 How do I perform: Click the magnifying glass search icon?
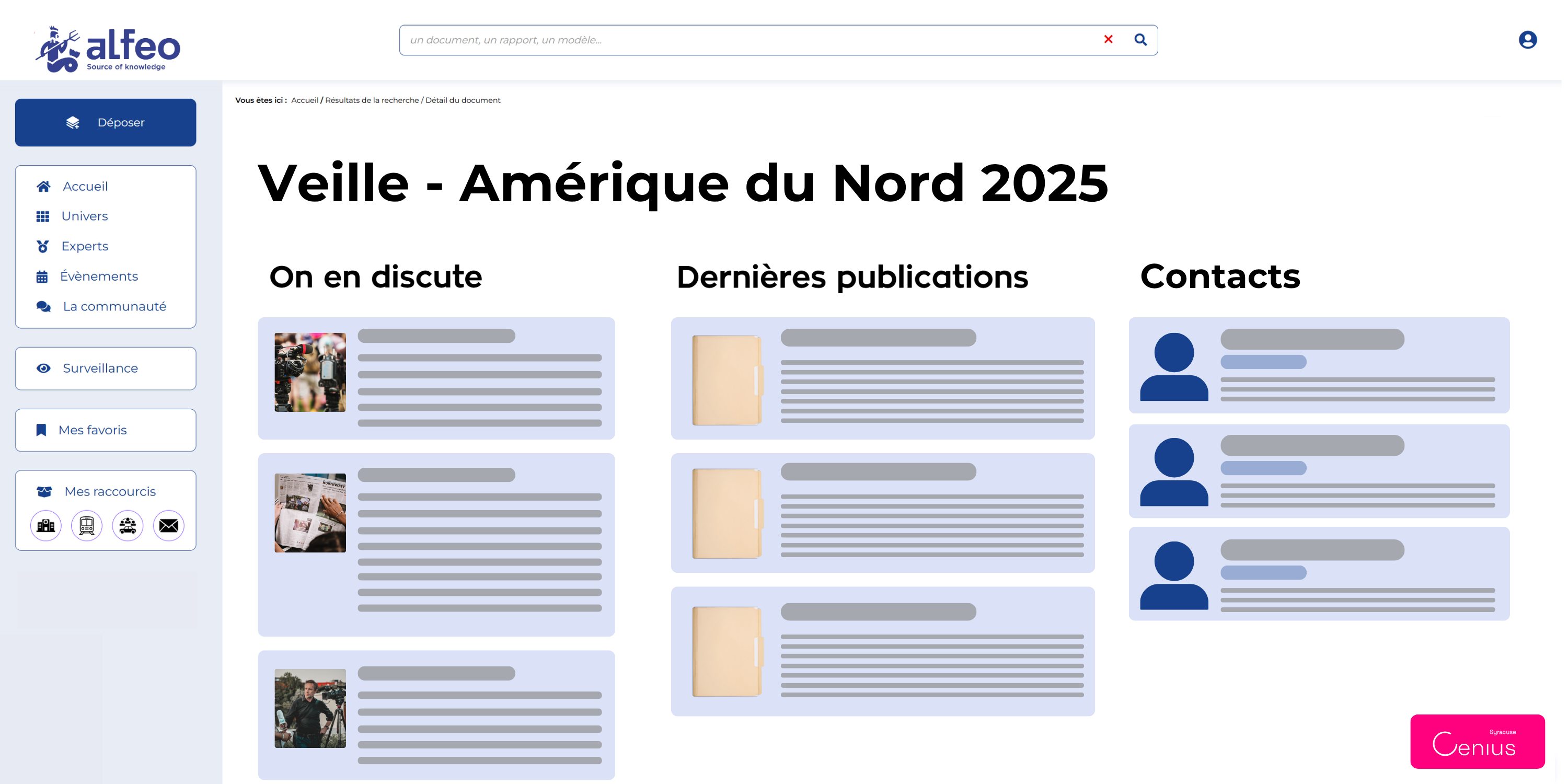click(x=1140, y=40)
